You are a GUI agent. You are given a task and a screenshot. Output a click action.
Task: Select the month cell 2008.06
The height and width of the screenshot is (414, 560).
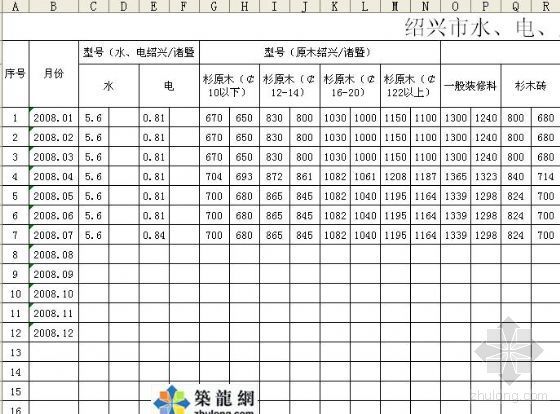point(54,216)
